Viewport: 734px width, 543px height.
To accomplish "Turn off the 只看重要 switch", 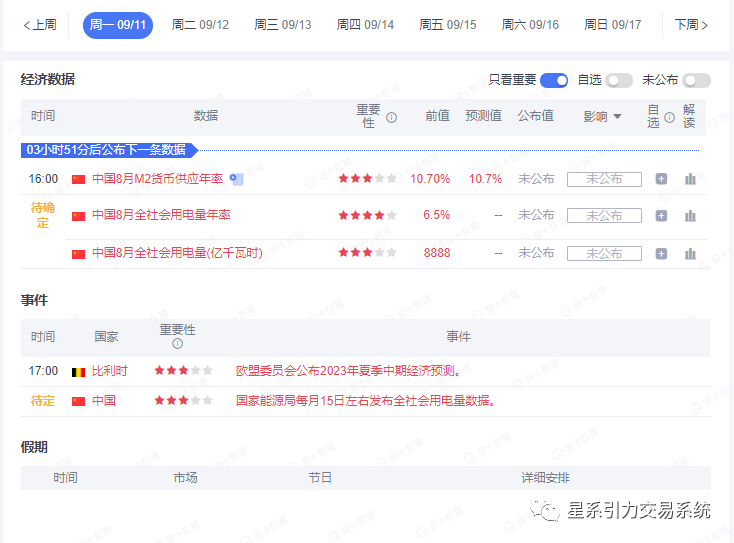I will (554, 81).
